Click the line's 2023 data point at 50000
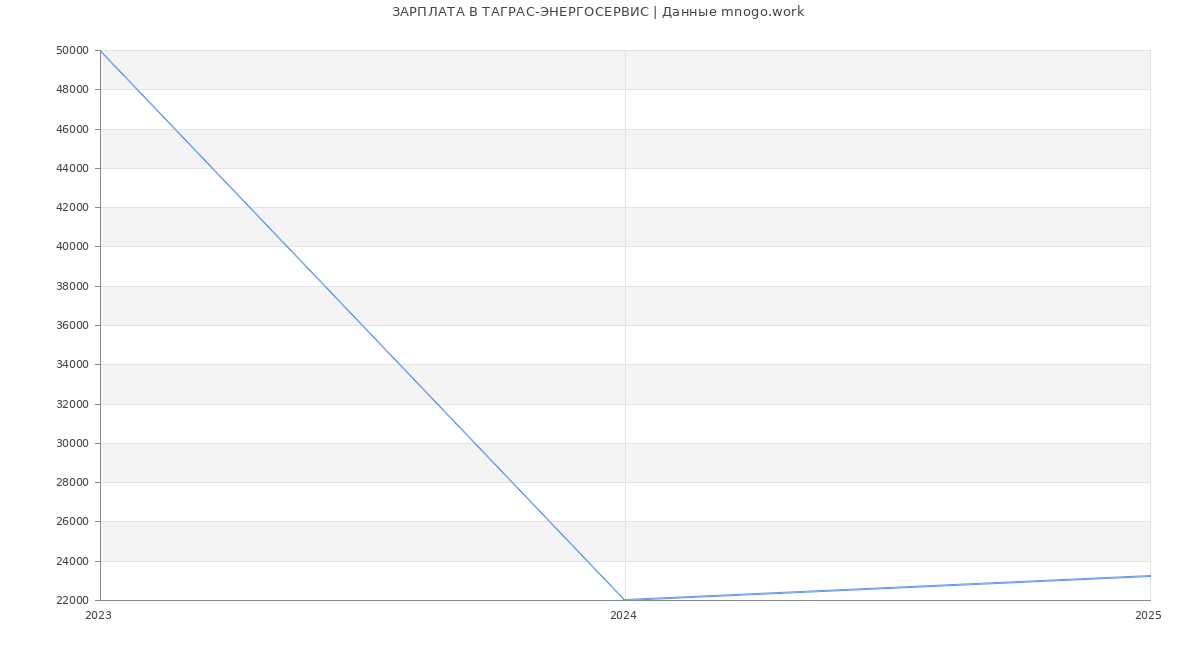The image size is (1200, 650). [x=100, y=50]
